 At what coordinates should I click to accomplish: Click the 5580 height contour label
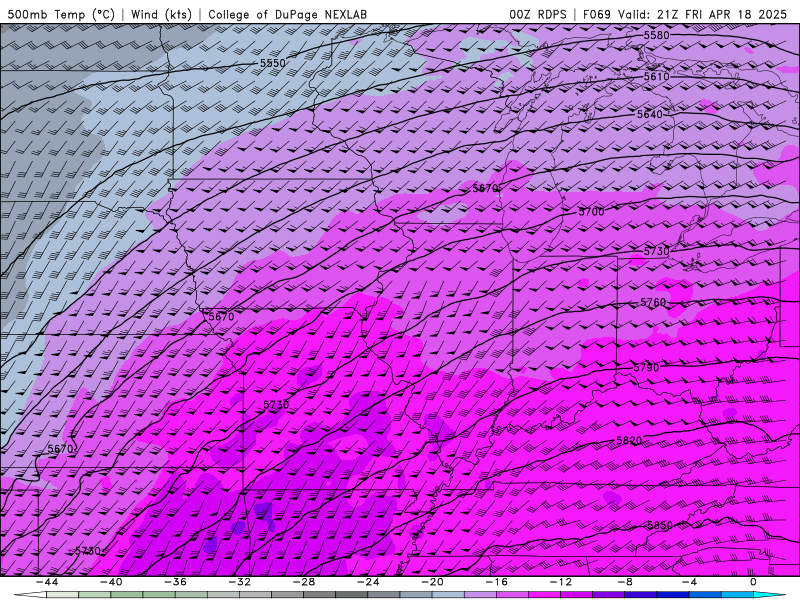[x=657, y=35]
